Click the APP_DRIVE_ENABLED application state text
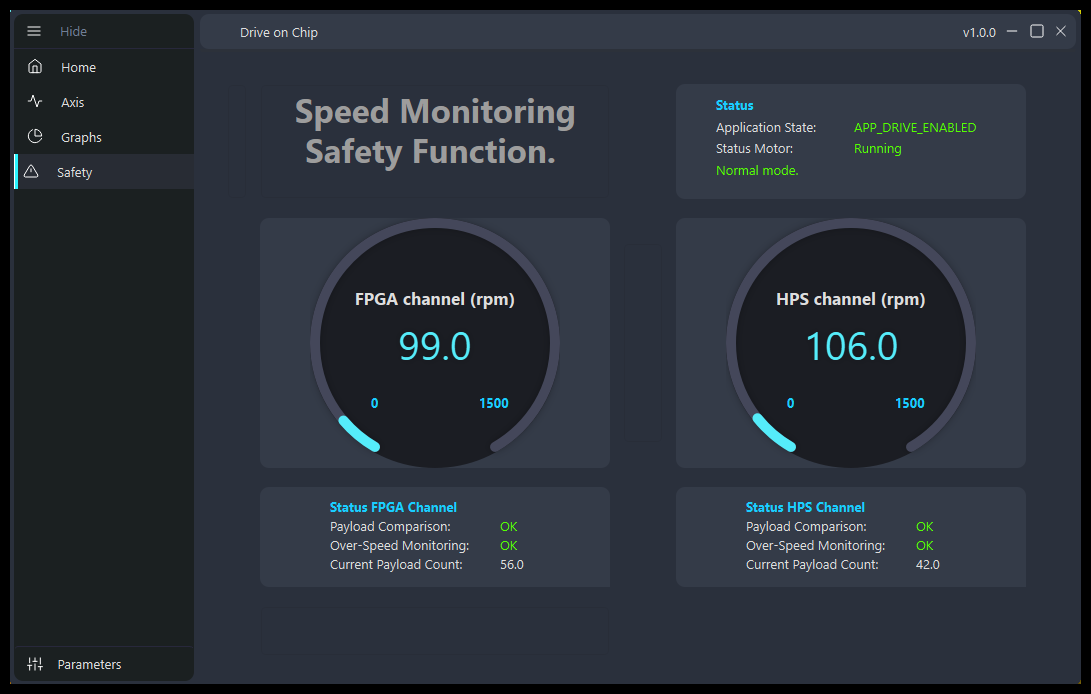 point(914,128)
